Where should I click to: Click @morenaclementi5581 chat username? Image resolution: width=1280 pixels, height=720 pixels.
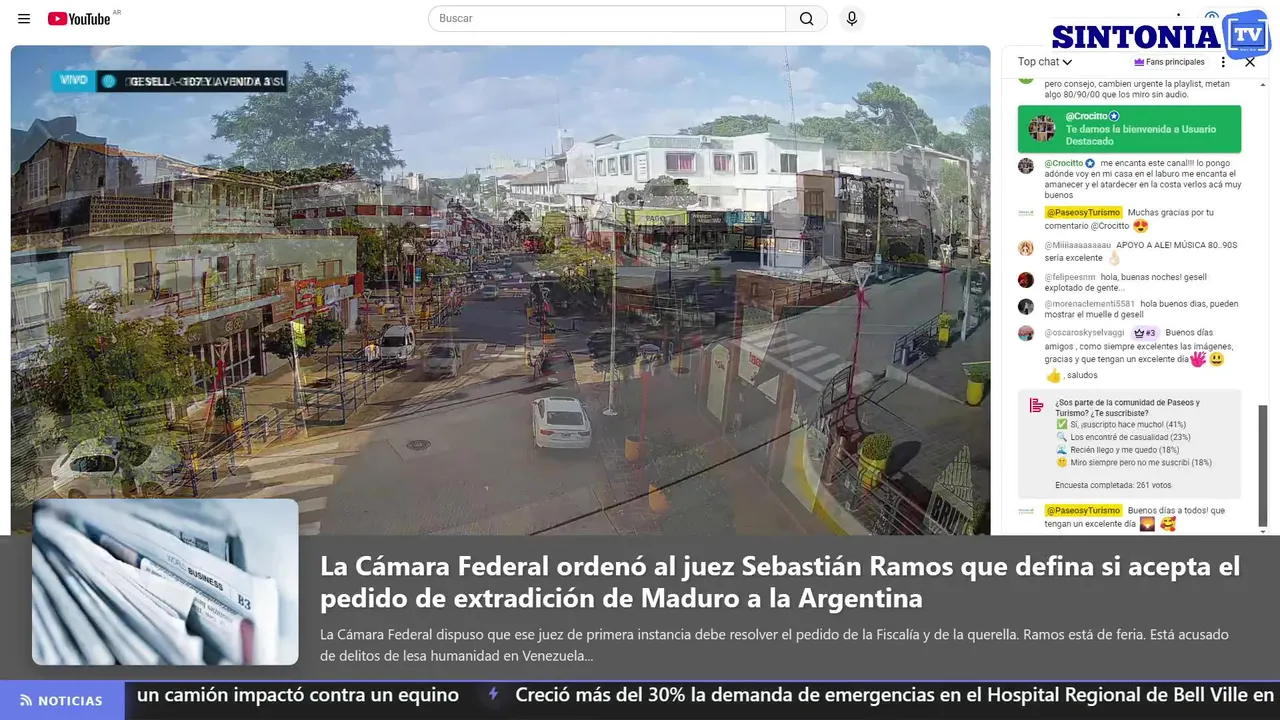[x=1090, y=304]
